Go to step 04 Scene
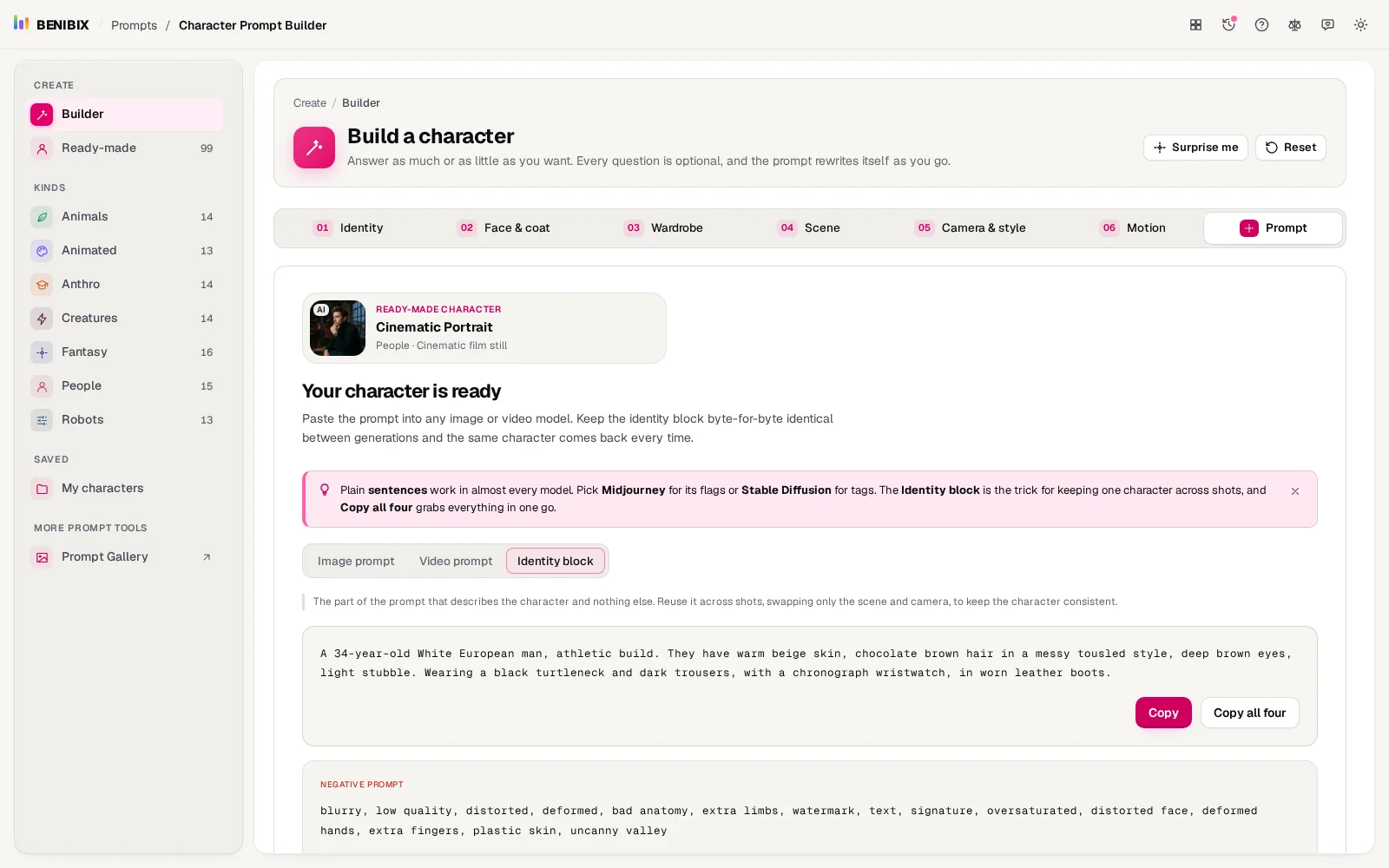 tap(808, 228)
